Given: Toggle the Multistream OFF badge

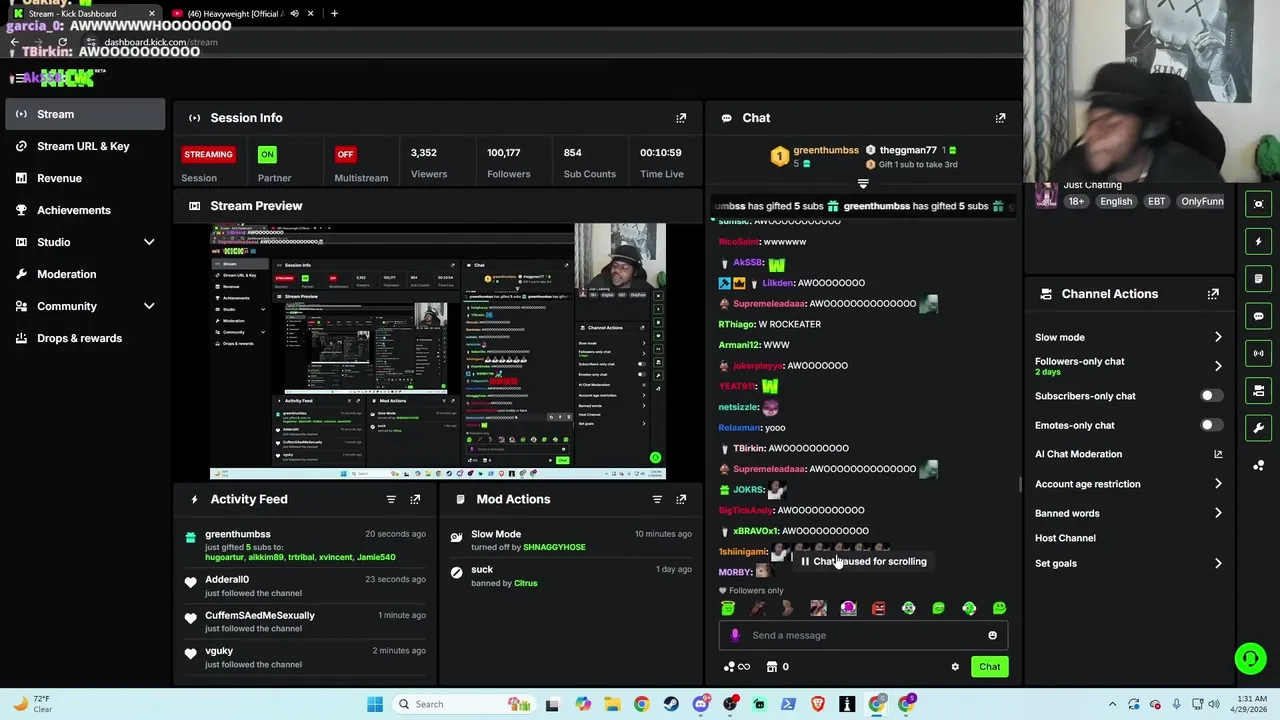Looking at the screenshot, I should [x=345, y=154].
